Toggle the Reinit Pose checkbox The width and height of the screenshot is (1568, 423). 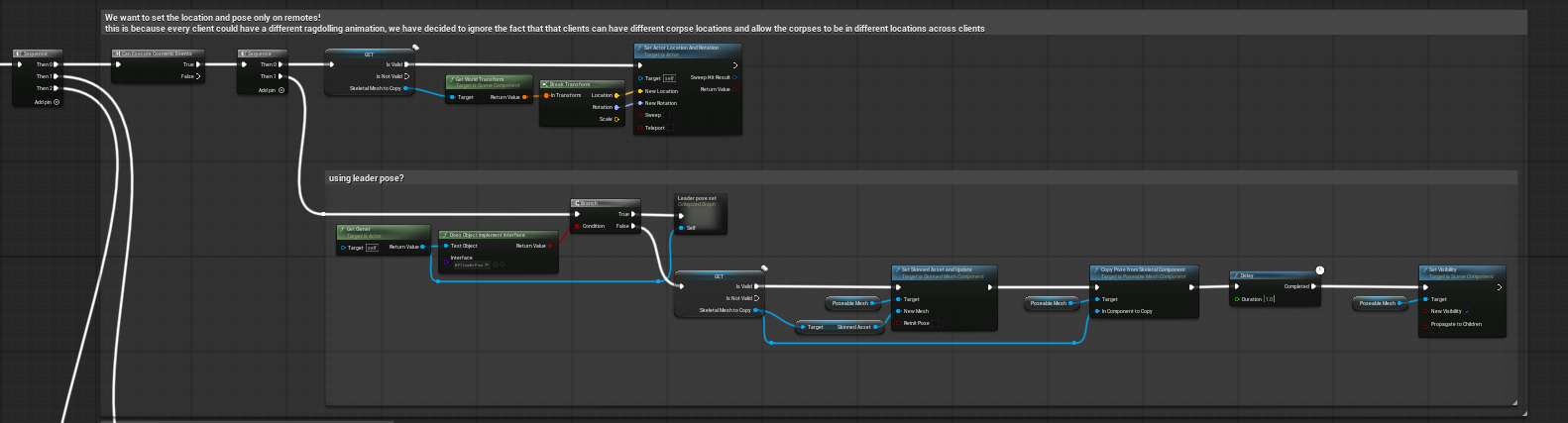click(935, 323)
